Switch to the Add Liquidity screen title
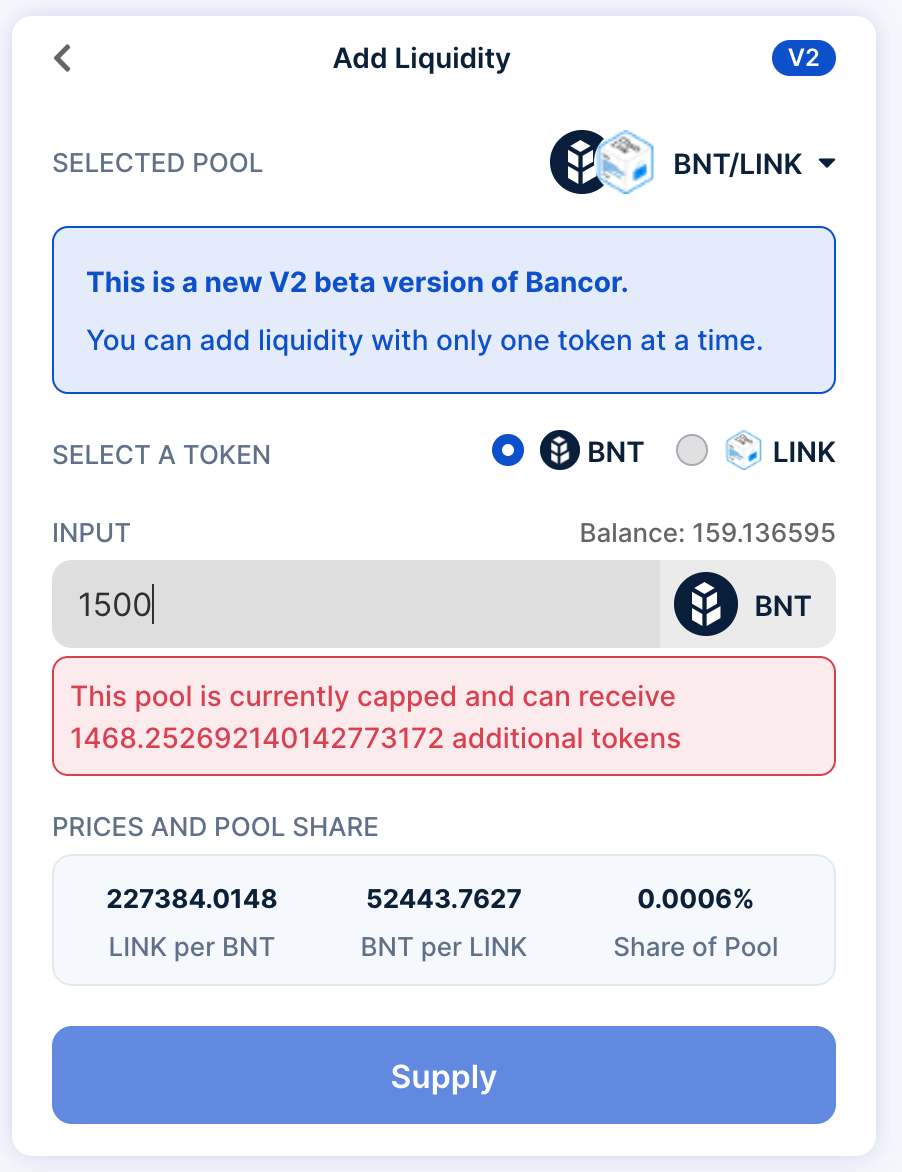 click(x=421, y=58)
